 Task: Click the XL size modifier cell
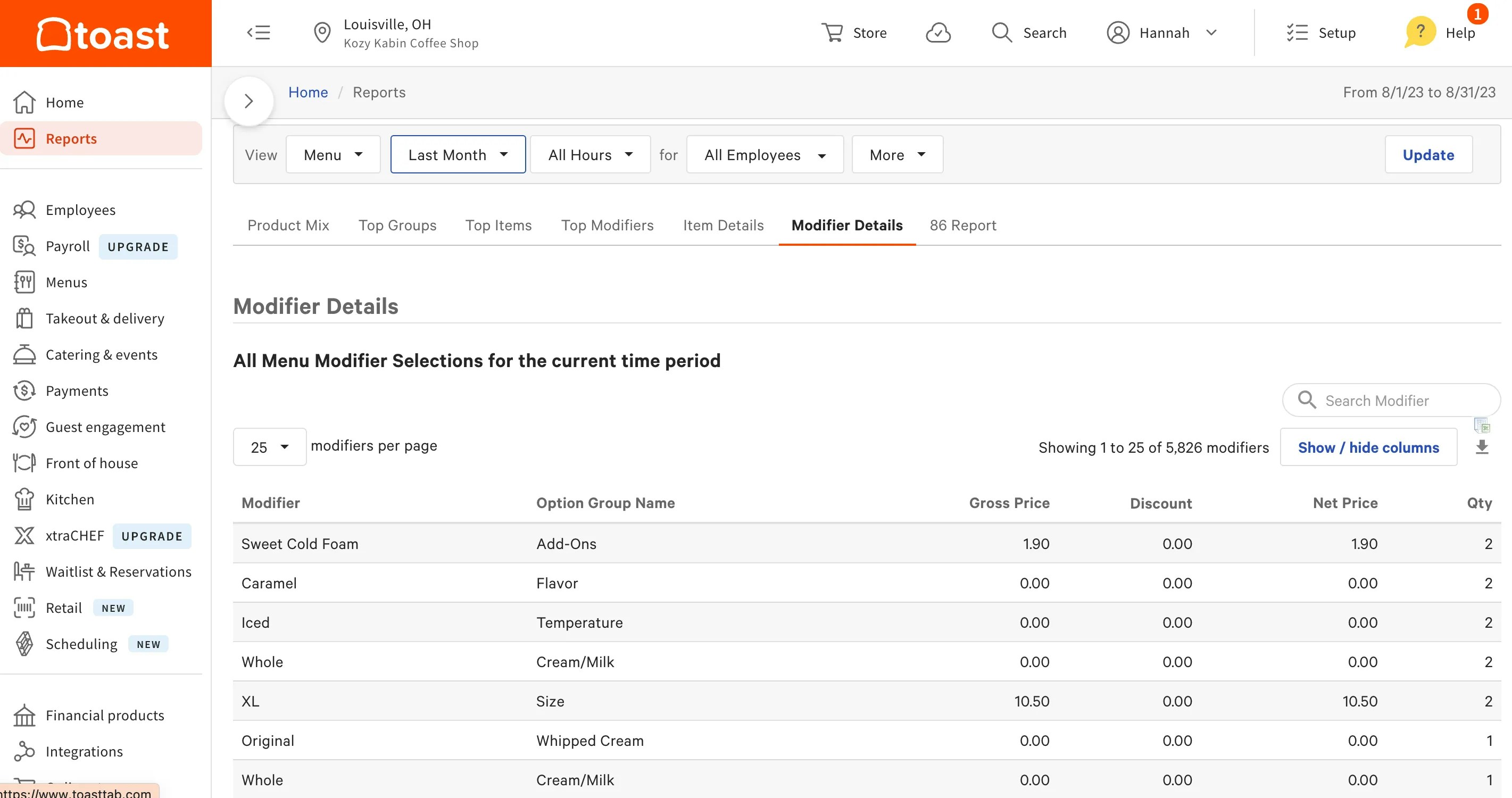pyautogui.click(x=250, y=701)
